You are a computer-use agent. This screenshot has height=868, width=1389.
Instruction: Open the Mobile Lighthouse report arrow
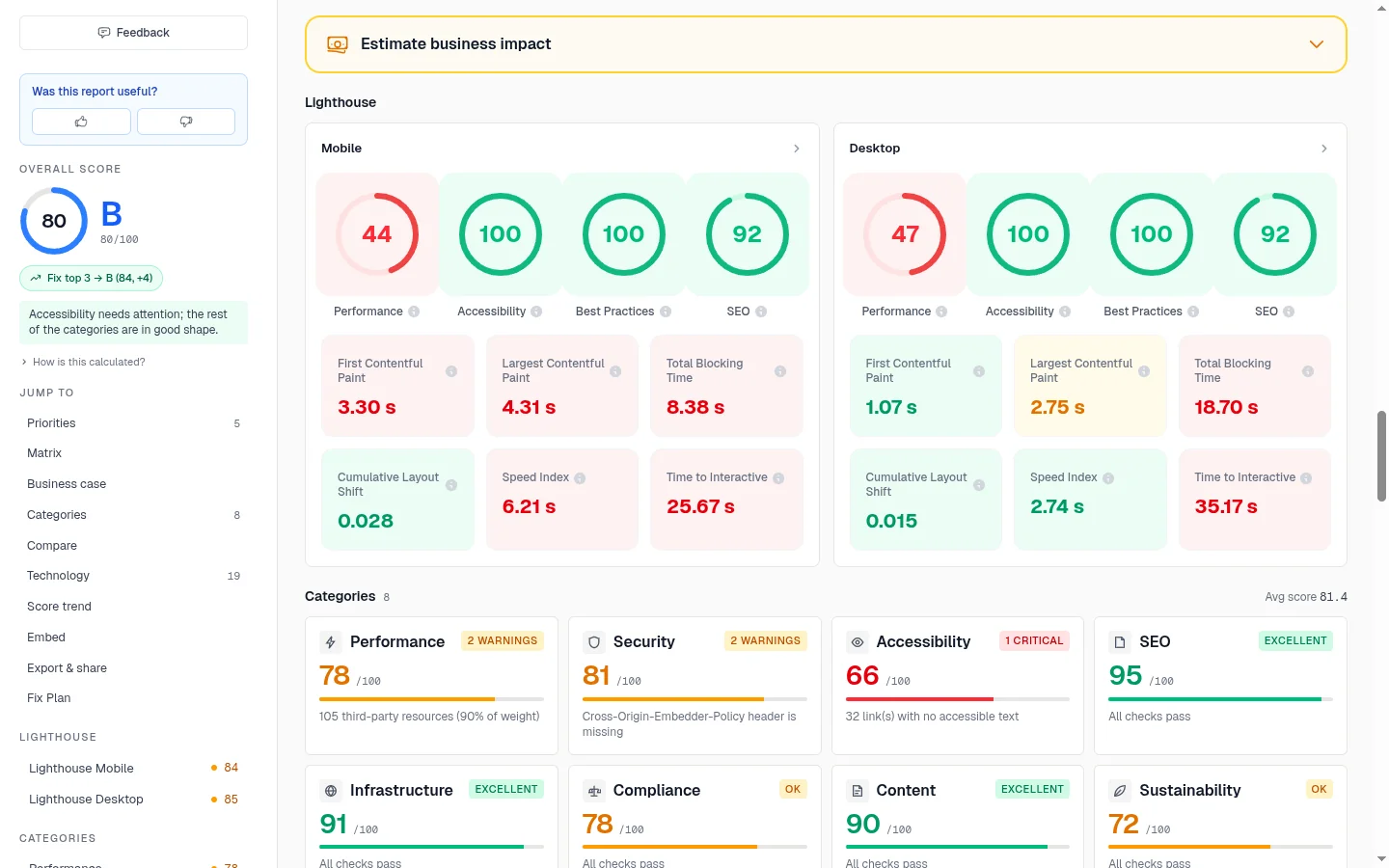coord(796,149)
